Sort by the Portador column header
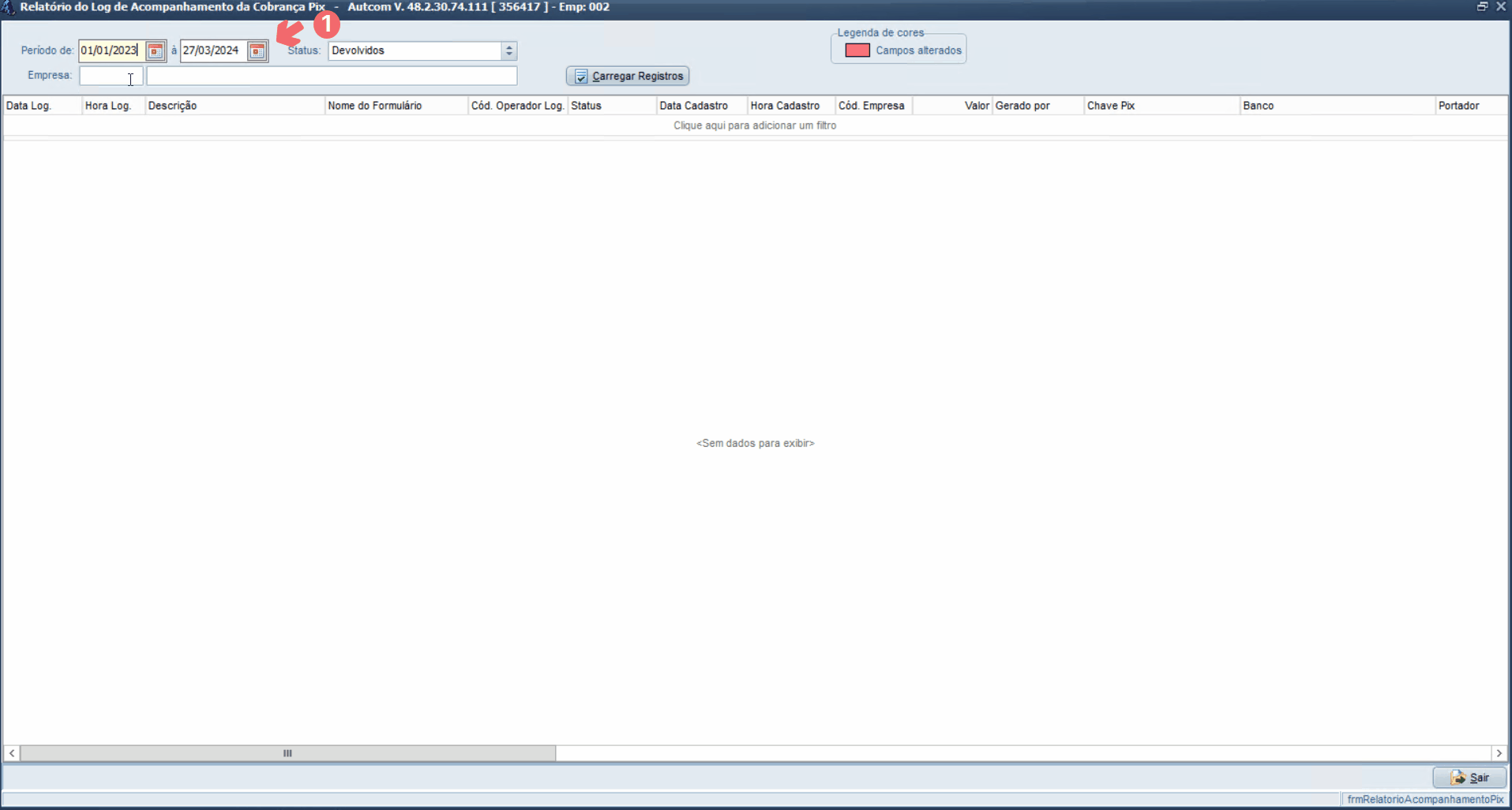The height and width of the screenshot is (810, 1512). coord(1472,106)
